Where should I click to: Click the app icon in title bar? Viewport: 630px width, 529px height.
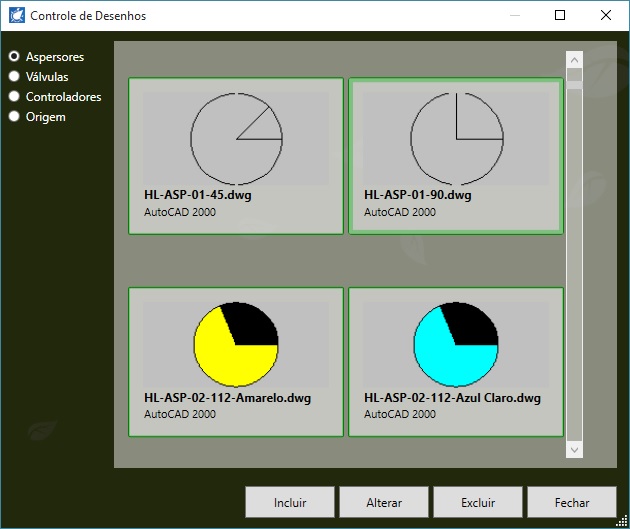pos(17,16)
